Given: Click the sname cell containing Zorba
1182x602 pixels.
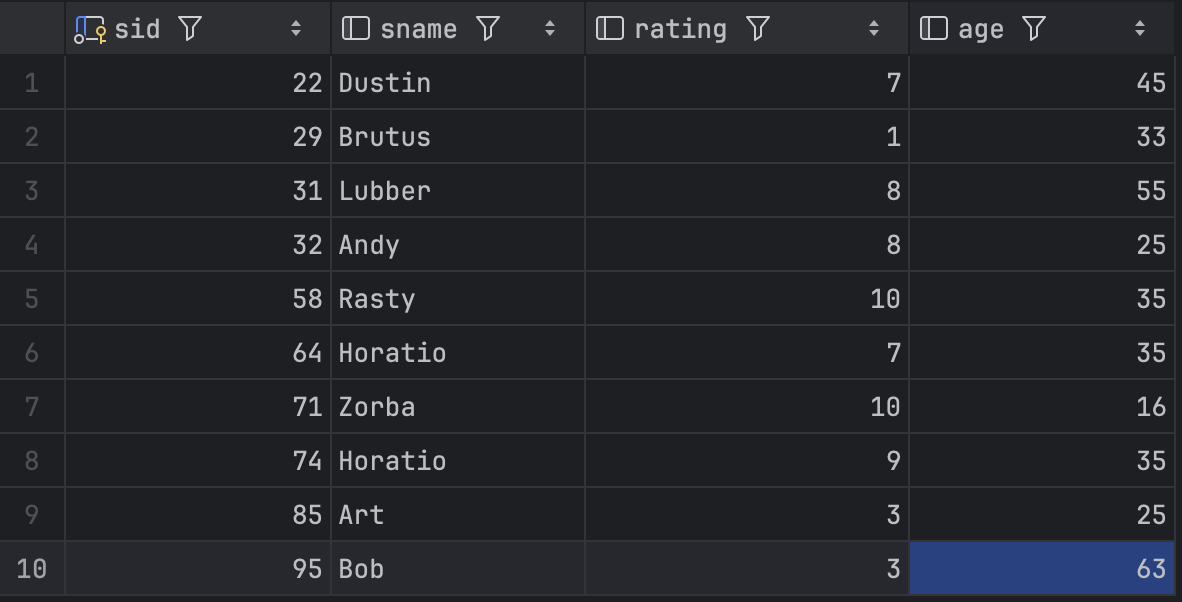Looking at the screenshot, I should point(458,407).
